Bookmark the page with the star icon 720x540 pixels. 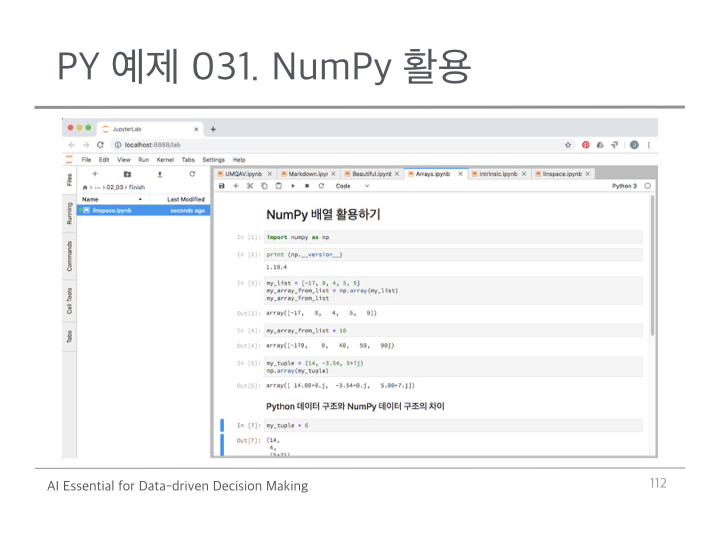568,145
